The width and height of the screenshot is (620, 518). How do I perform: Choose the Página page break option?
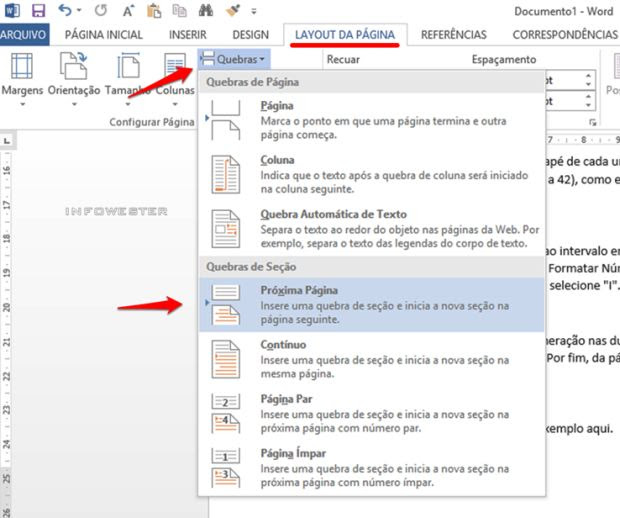(372, 120)
